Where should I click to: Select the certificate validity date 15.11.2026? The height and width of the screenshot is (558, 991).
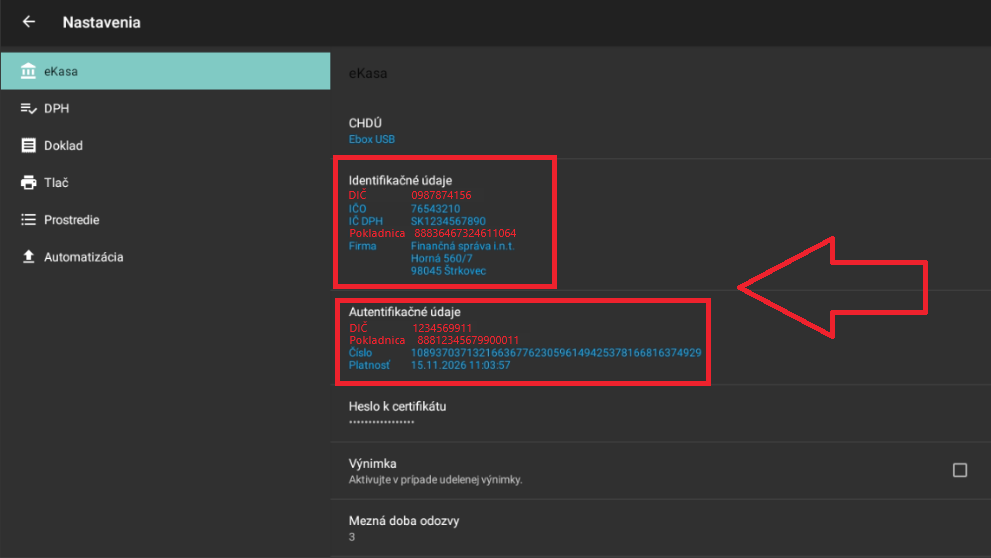pos(460,365)
